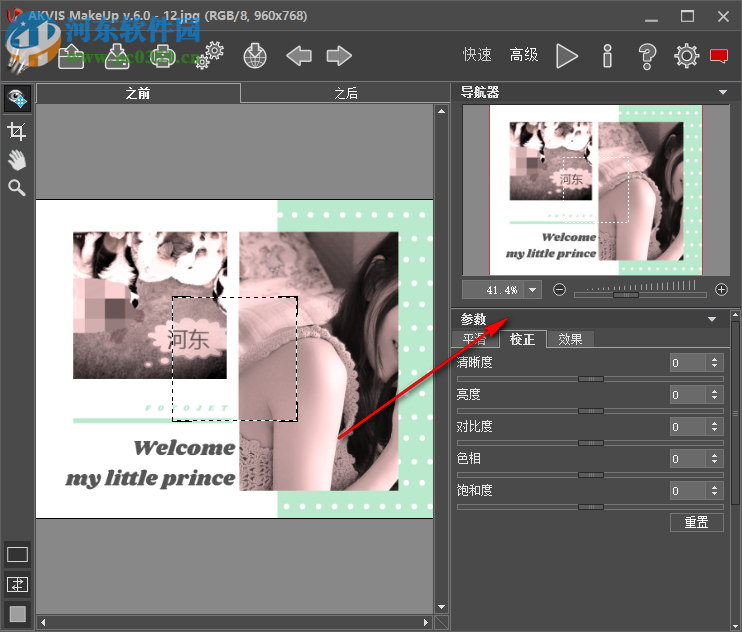Click the canvas scroll down arrow
This screenshot has width=742, height=632.
point(442,607)
